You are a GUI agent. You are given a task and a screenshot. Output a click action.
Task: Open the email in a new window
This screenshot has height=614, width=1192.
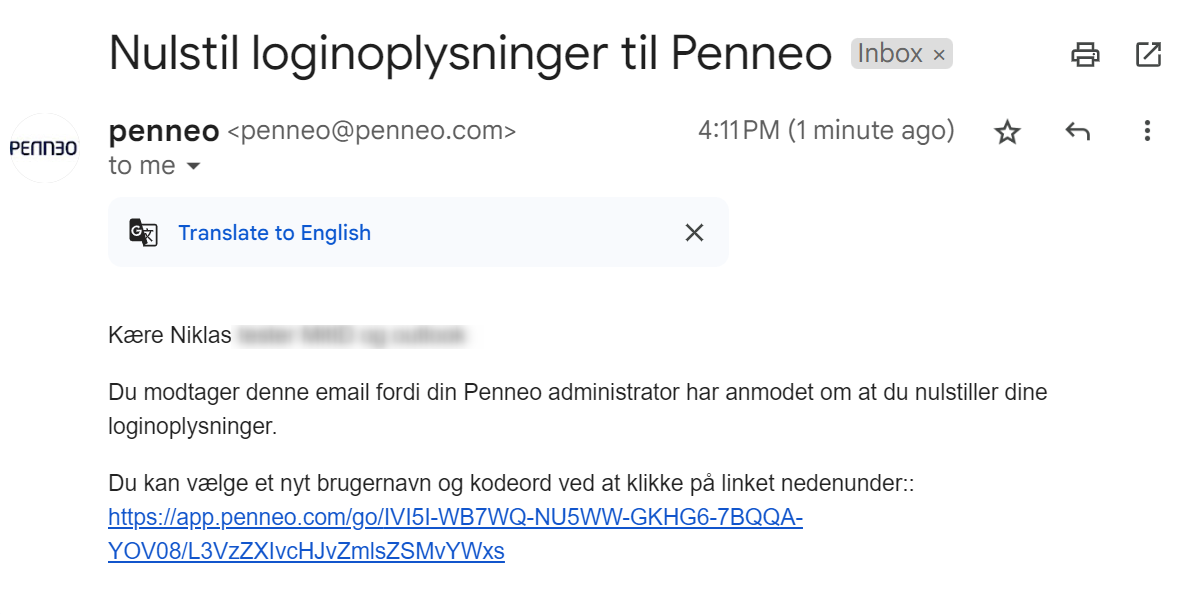(1148, 55)
